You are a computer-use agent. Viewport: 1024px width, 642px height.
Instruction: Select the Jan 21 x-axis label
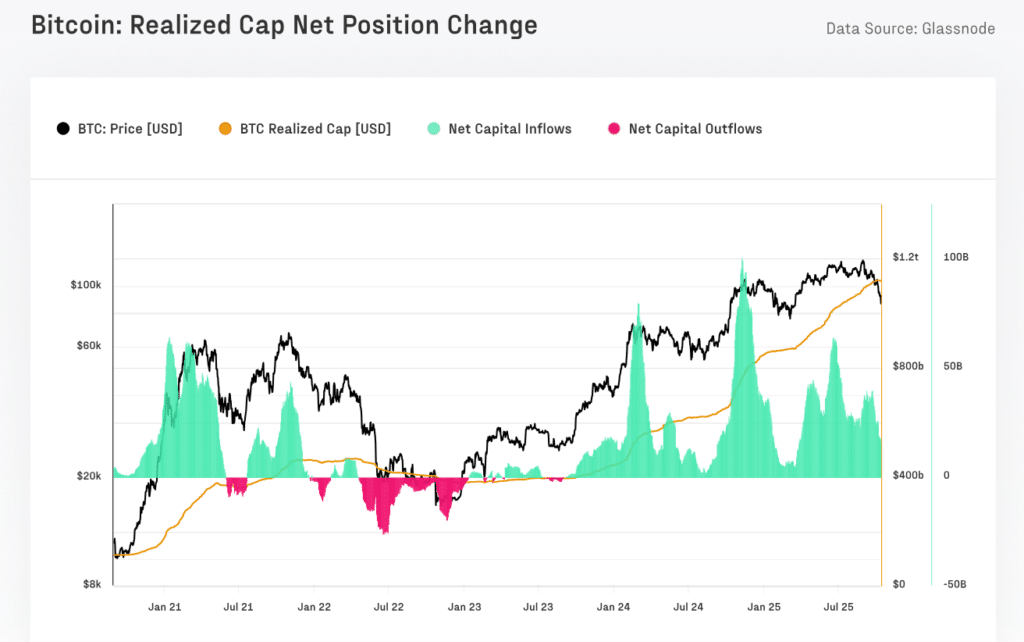tap(164, 607)
